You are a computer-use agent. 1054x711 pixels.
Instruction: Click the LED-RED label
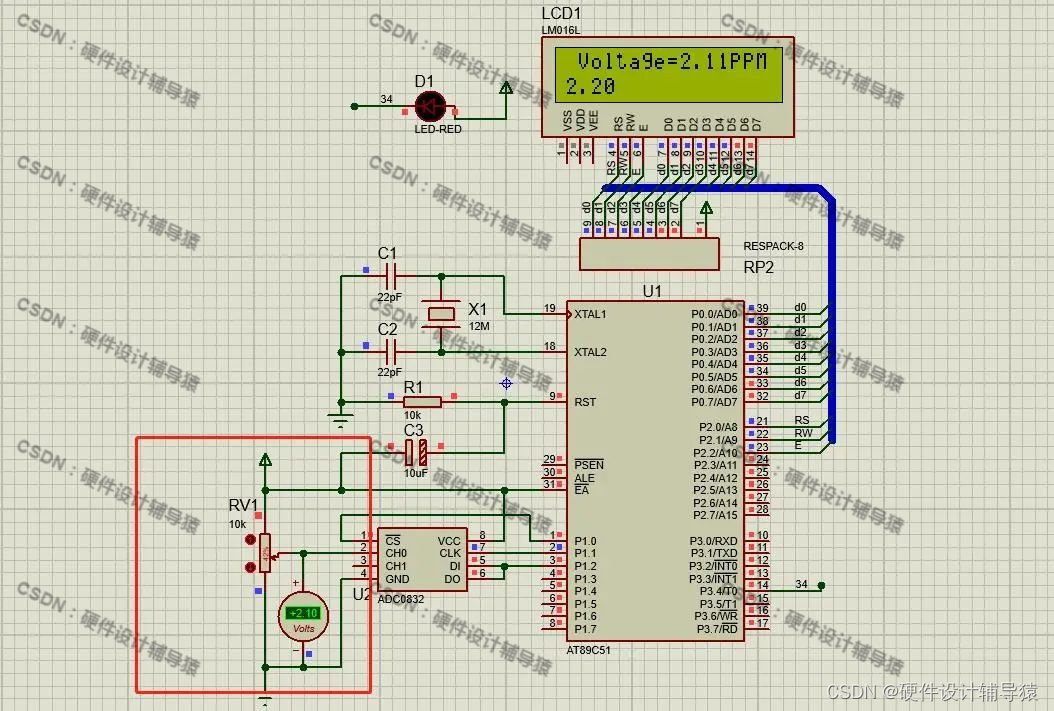[x=438, y=129]
